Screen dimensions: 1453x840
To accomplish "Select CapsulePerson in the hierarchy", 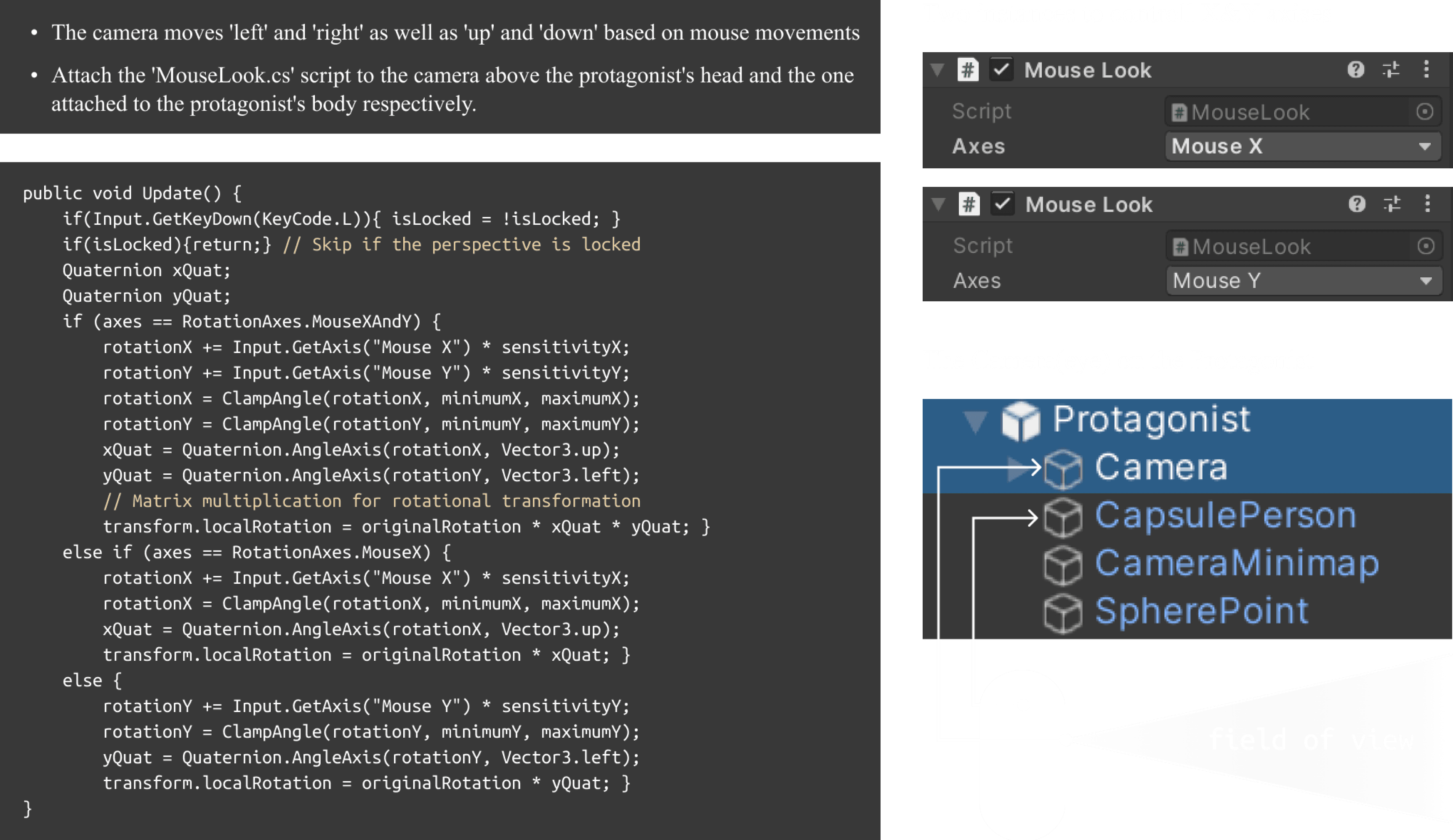I will click(1225, 516).
